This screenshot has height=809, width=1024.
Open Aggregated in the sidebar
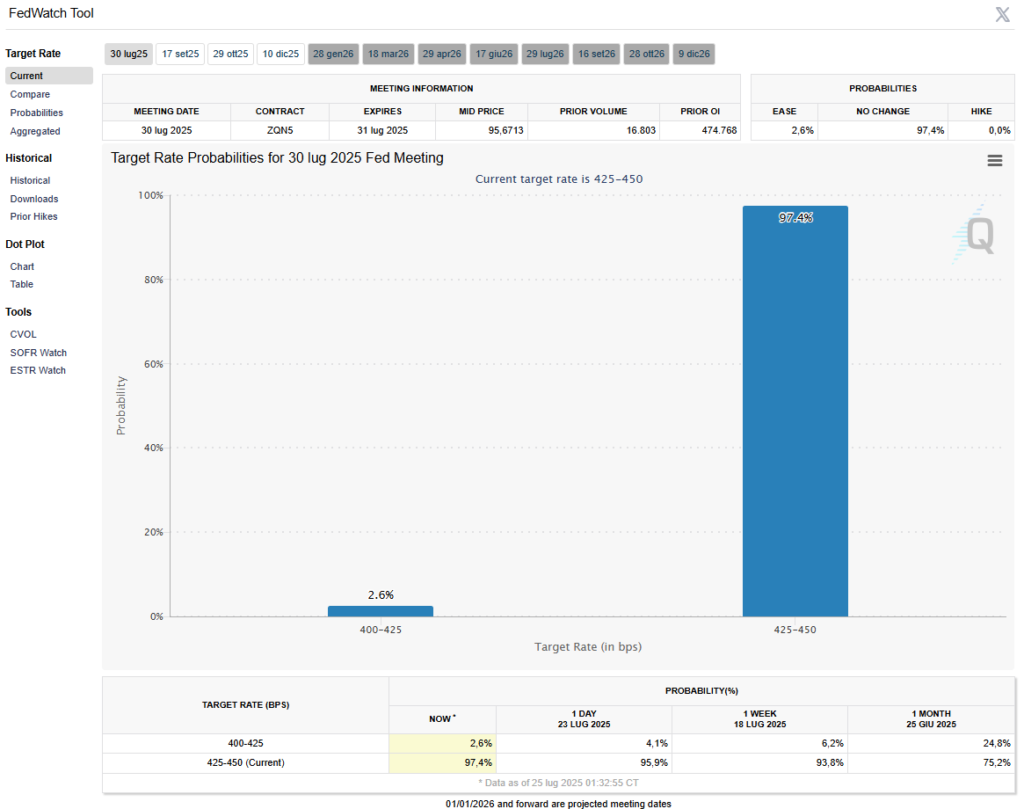click(x=35, y=131)
